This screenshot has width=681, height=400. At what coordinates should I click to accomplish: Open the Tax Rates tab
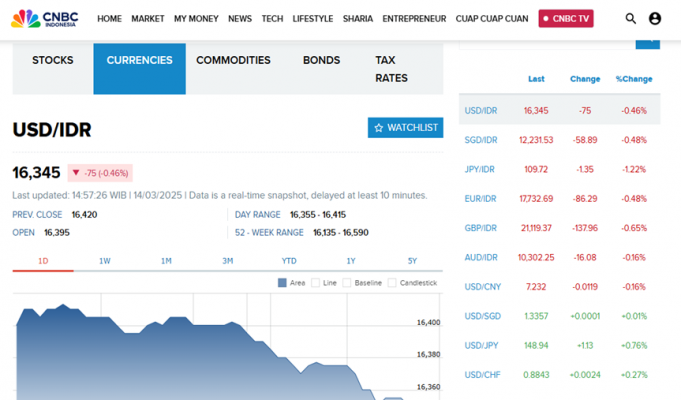coord(391,69)
